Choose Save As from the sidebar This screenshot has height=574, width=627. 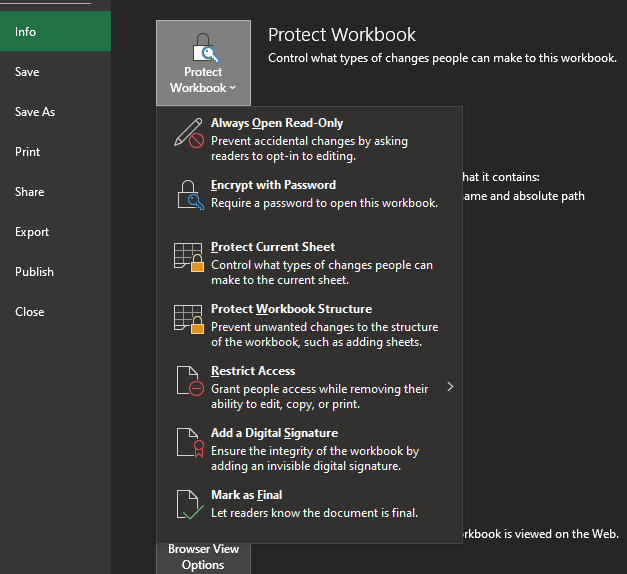(35, 112)
